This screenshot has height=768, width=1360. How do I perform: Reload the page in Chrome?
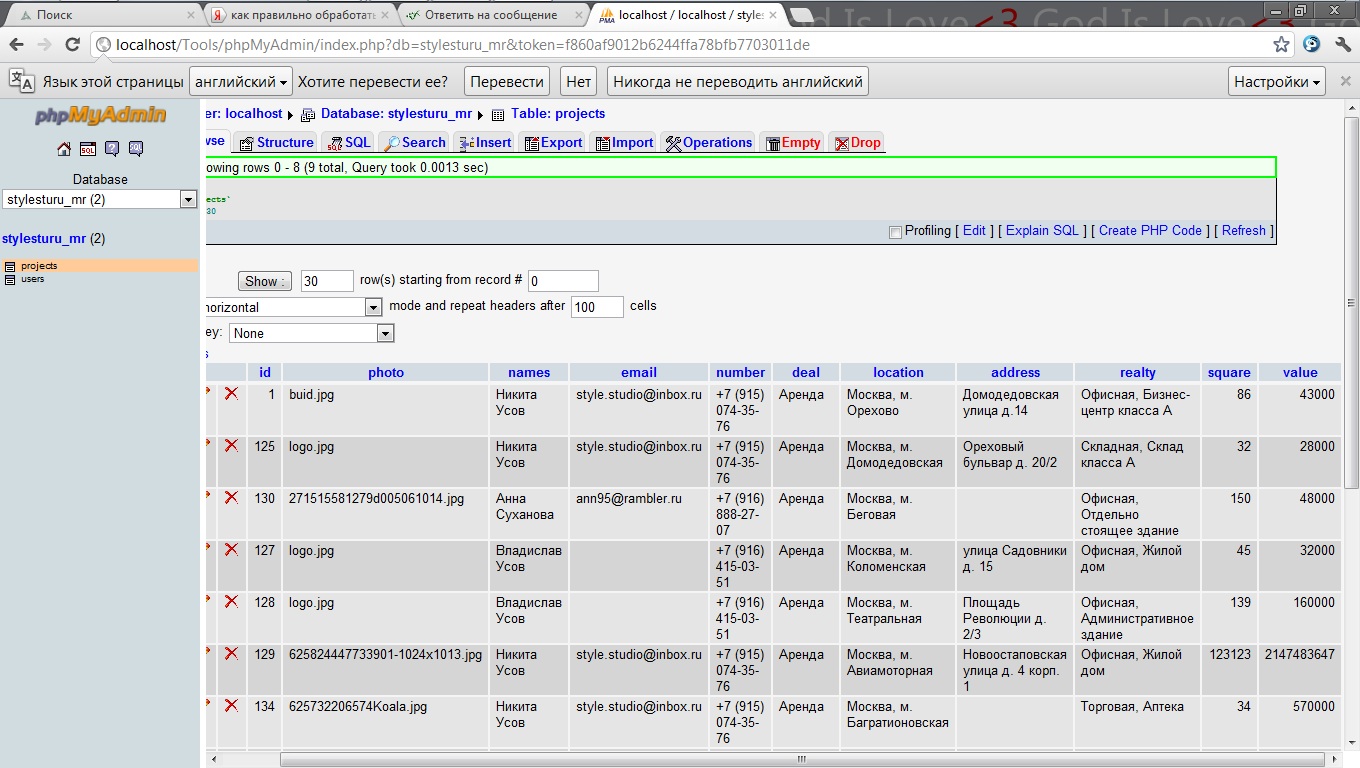pos(72,45)
